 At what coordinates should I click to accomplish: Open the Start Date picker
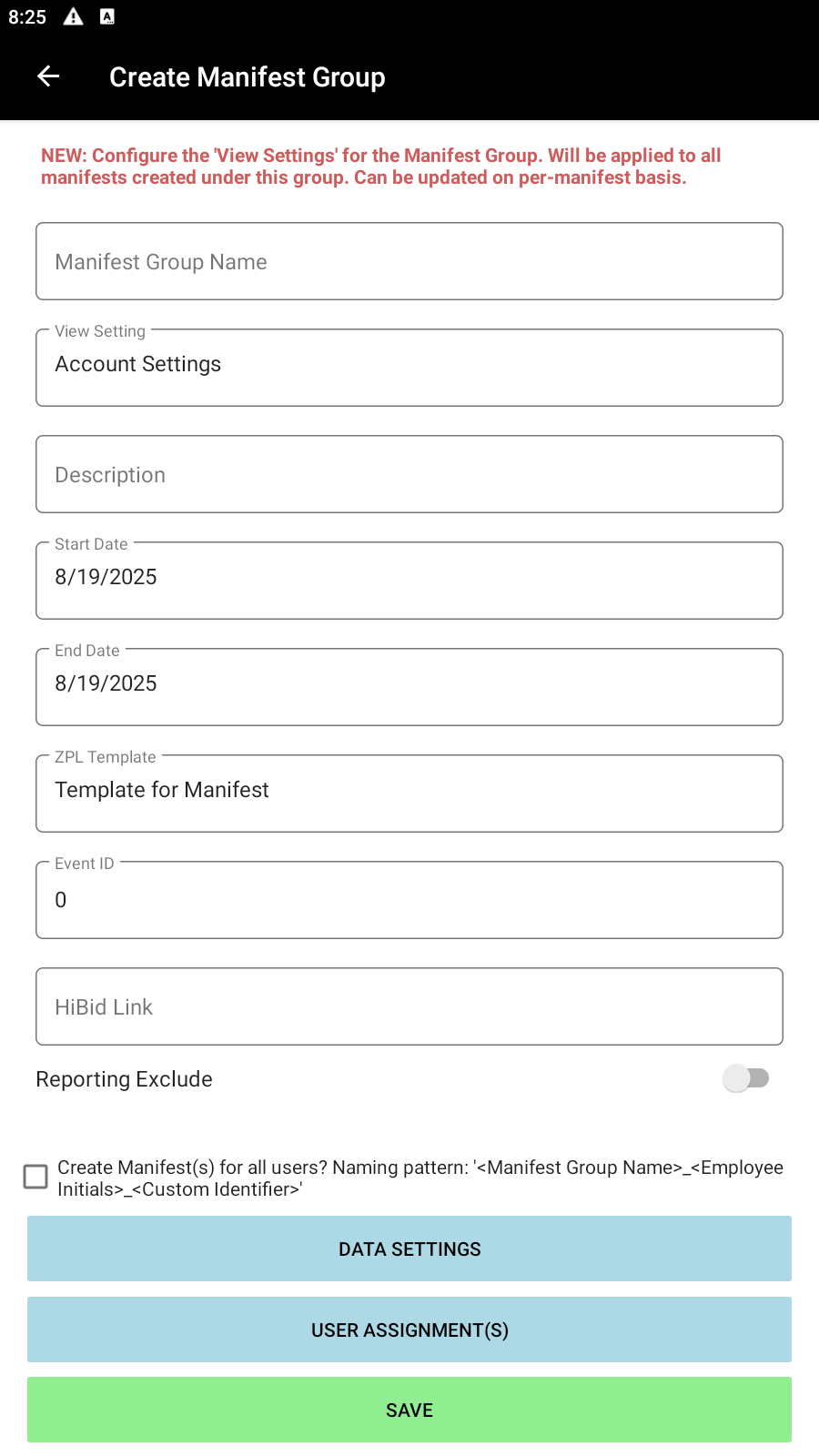409,581
